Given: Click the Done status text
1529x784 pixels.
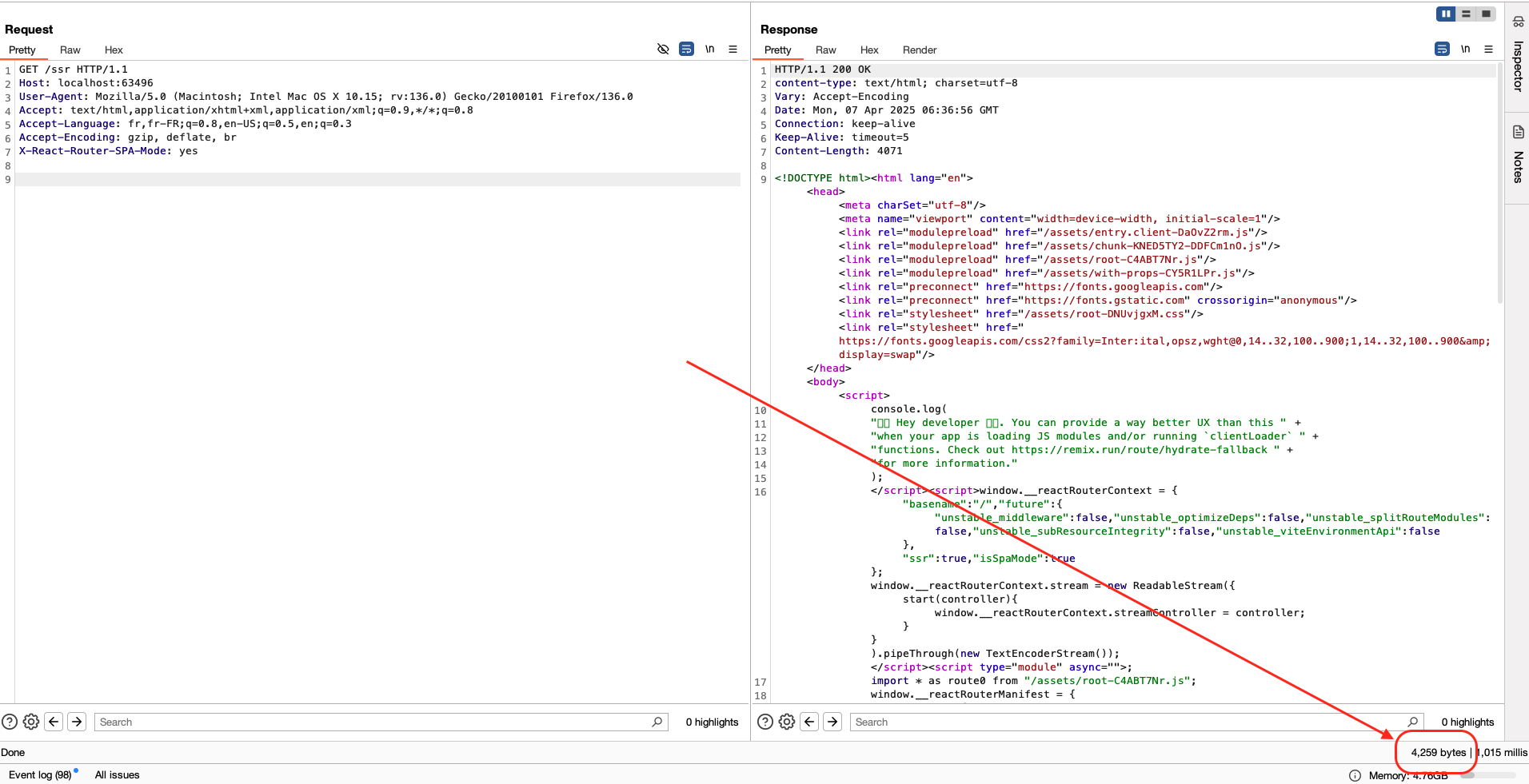Looking at the screenshot, I should [x=13, y=752].
